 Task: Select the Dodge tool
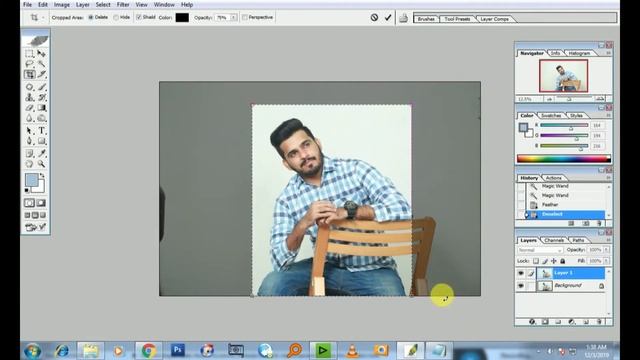(41, 118)
